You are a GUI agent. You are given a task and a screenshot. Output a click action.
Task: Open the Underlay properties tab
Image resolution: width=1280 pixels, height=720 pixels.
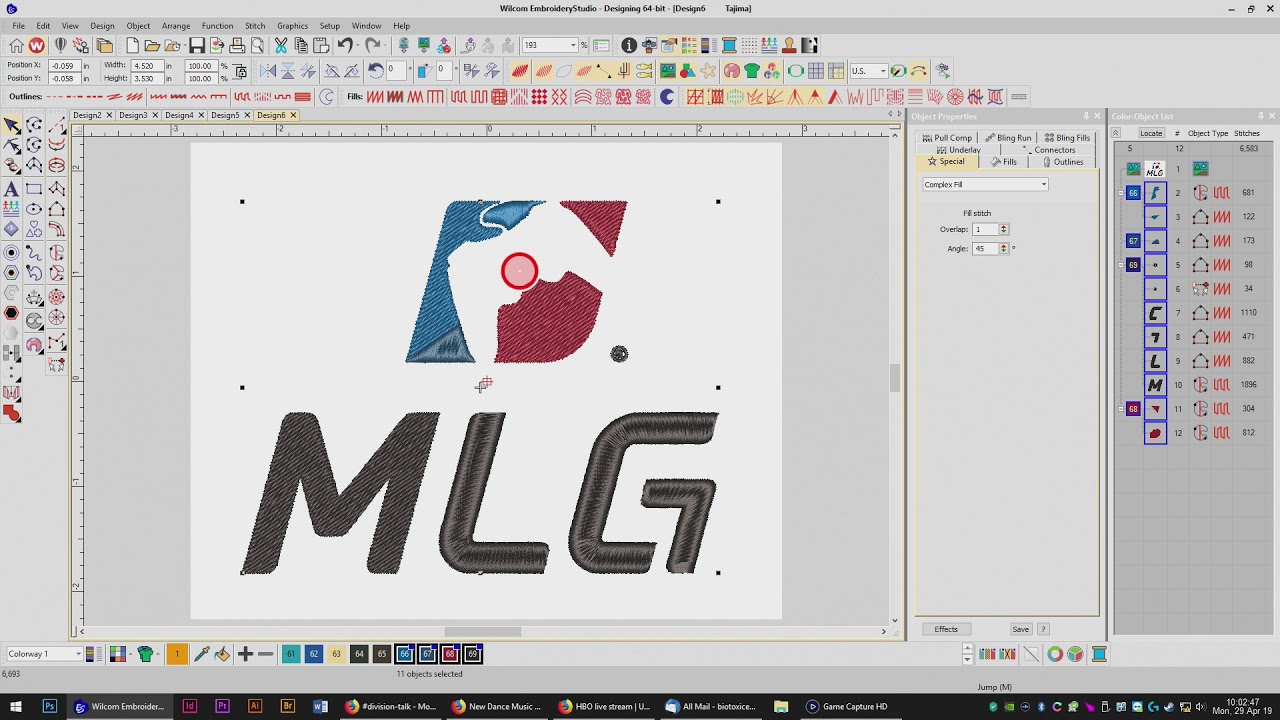[959, 150]
